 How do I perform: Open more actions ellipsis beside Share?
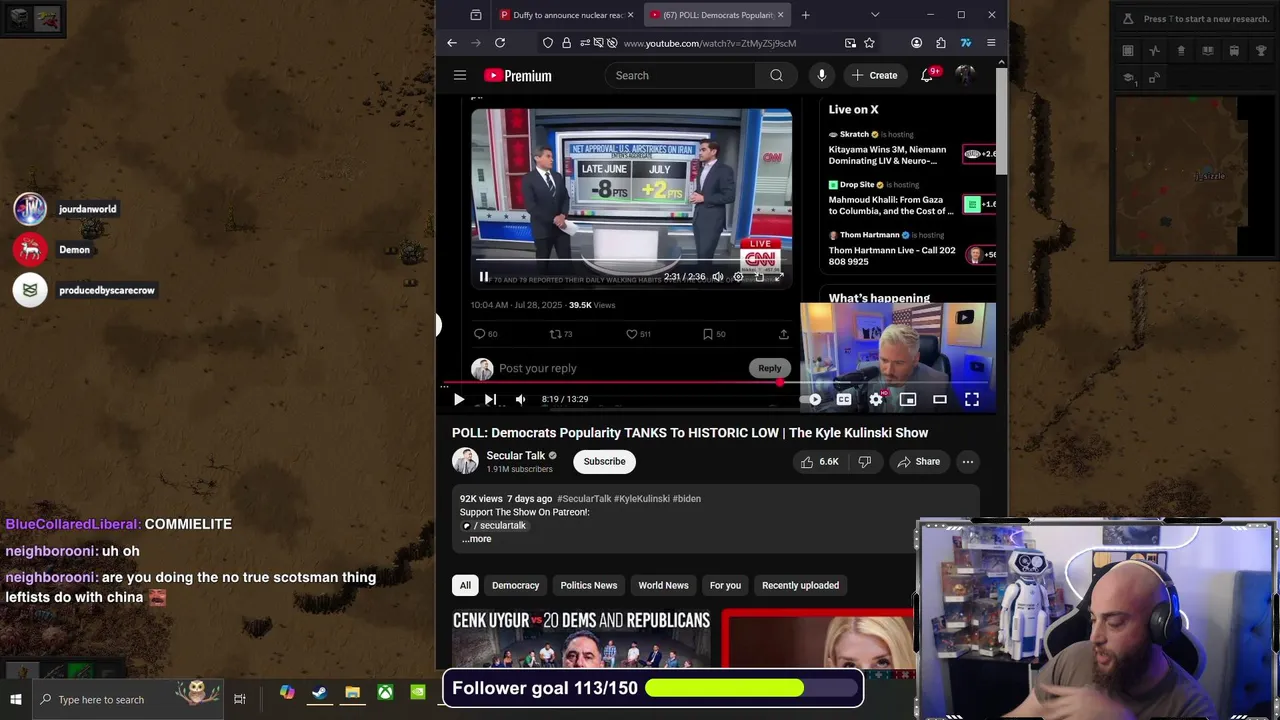pos(968,461)
